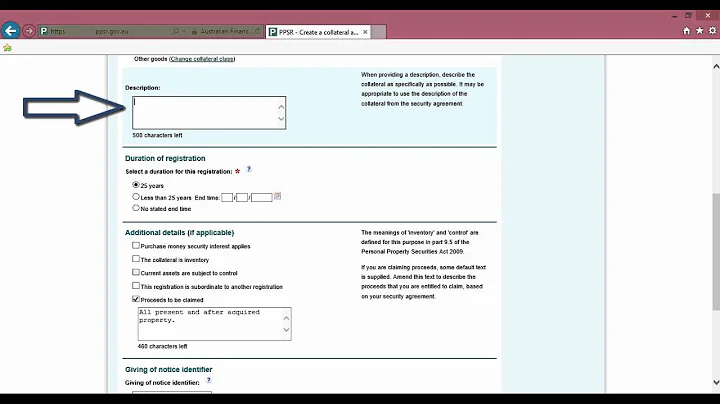Viewport: 720px width, 404px height.
Task: Follow the Change collateral class link
Action: point(202,59)
